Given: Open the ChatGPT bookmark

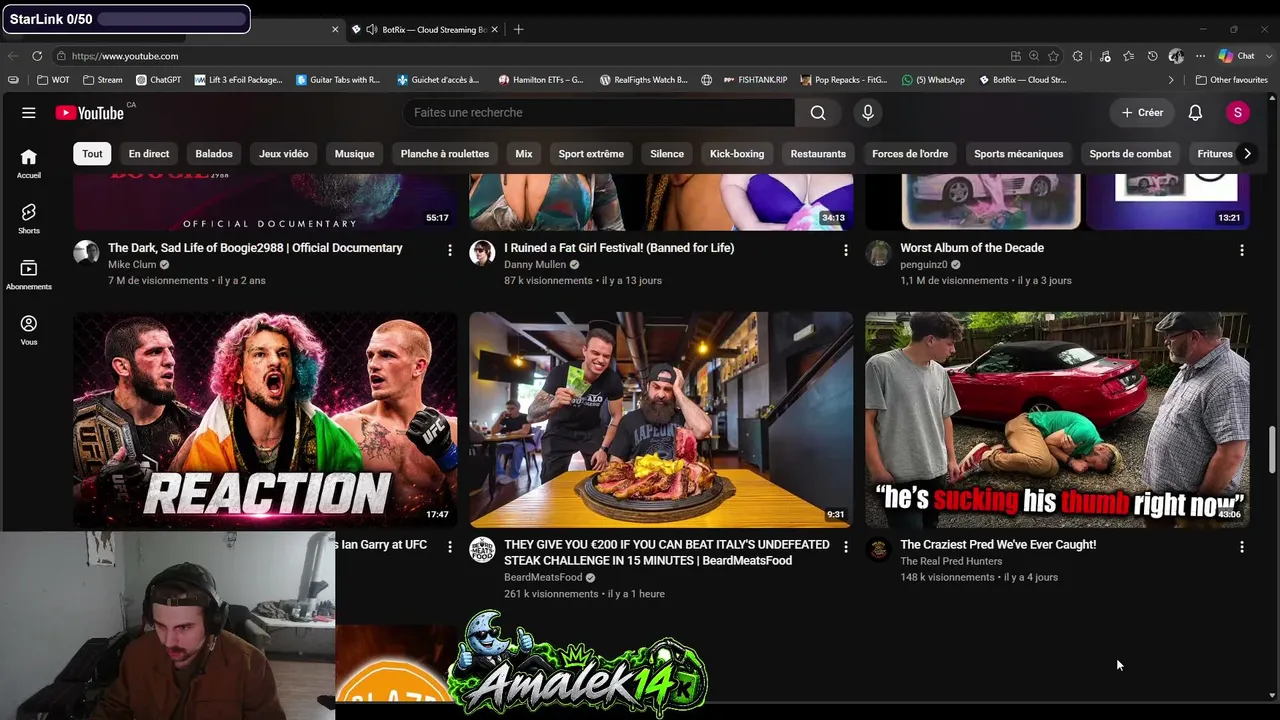Looking at the screenshot, I should click(x=158, y=80).
